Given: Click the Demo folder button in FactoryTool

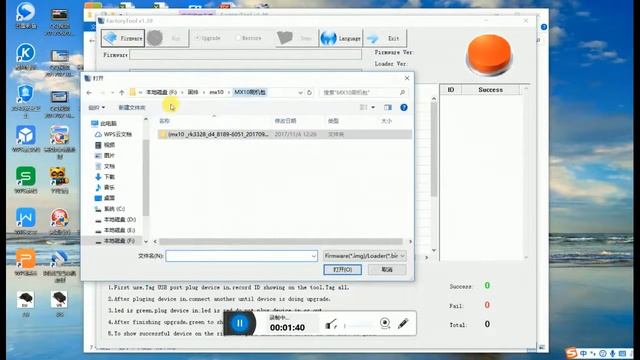Looking at the screenshot, I should tap(297, 38).
